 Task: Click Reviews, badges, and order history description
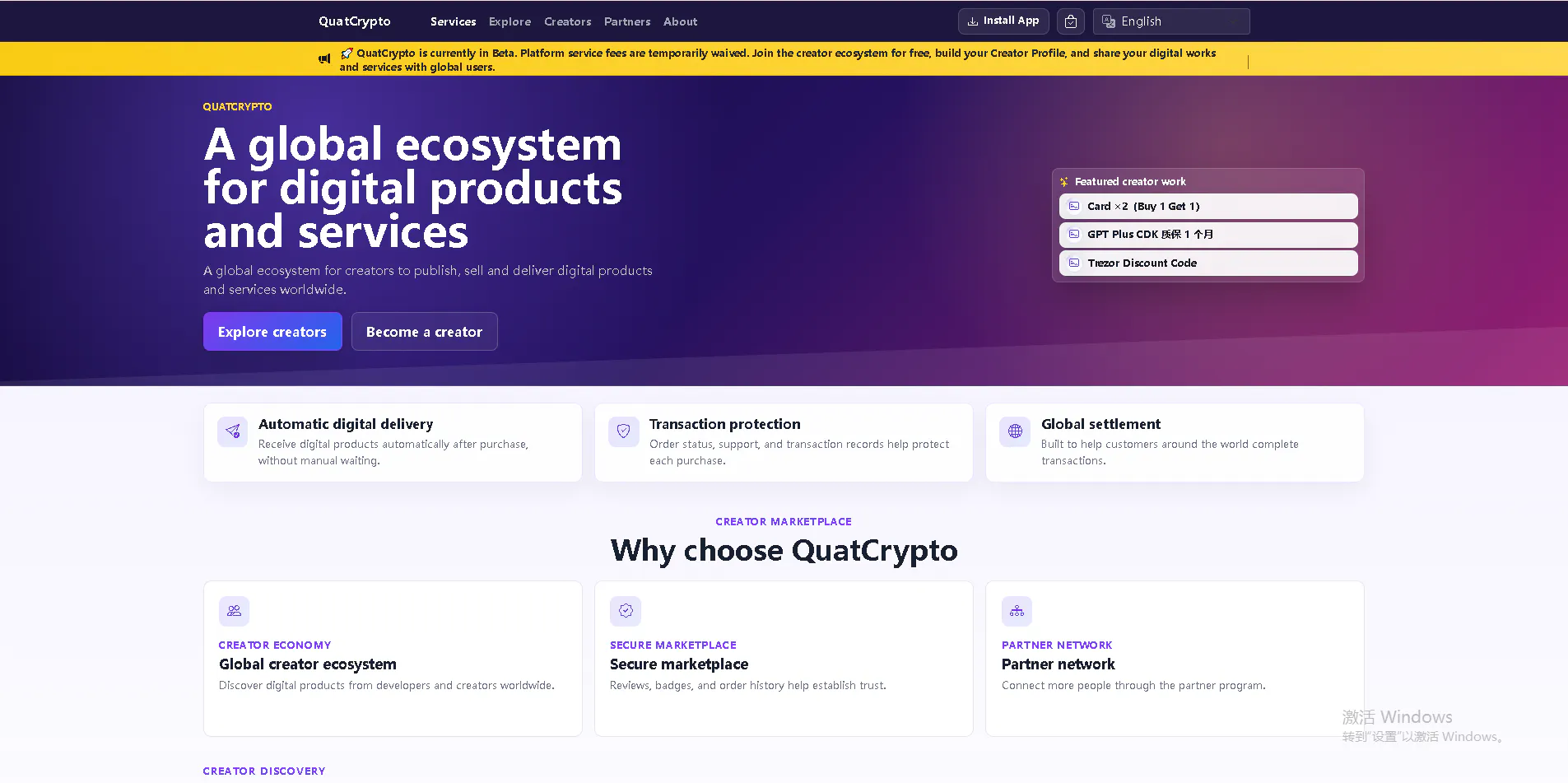tap(748, 686)
